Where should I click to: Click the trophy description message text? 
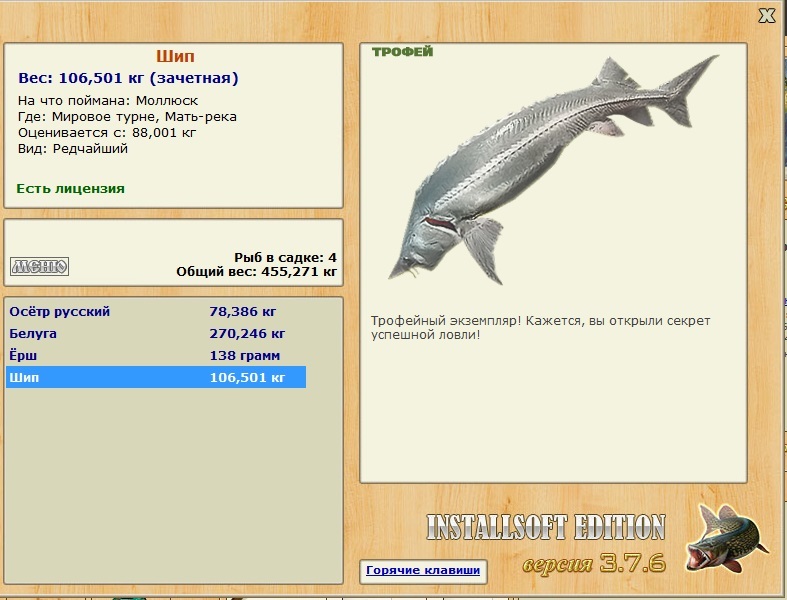coord(540,327)
